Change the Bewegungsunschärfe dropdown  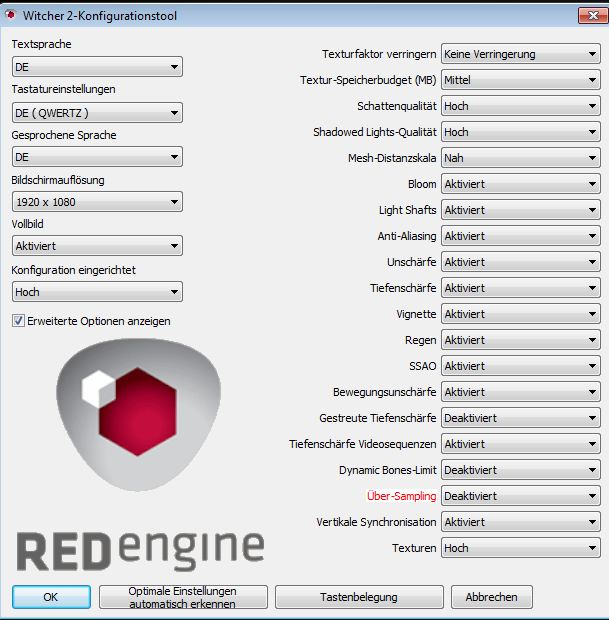click(x=521, y=392)
